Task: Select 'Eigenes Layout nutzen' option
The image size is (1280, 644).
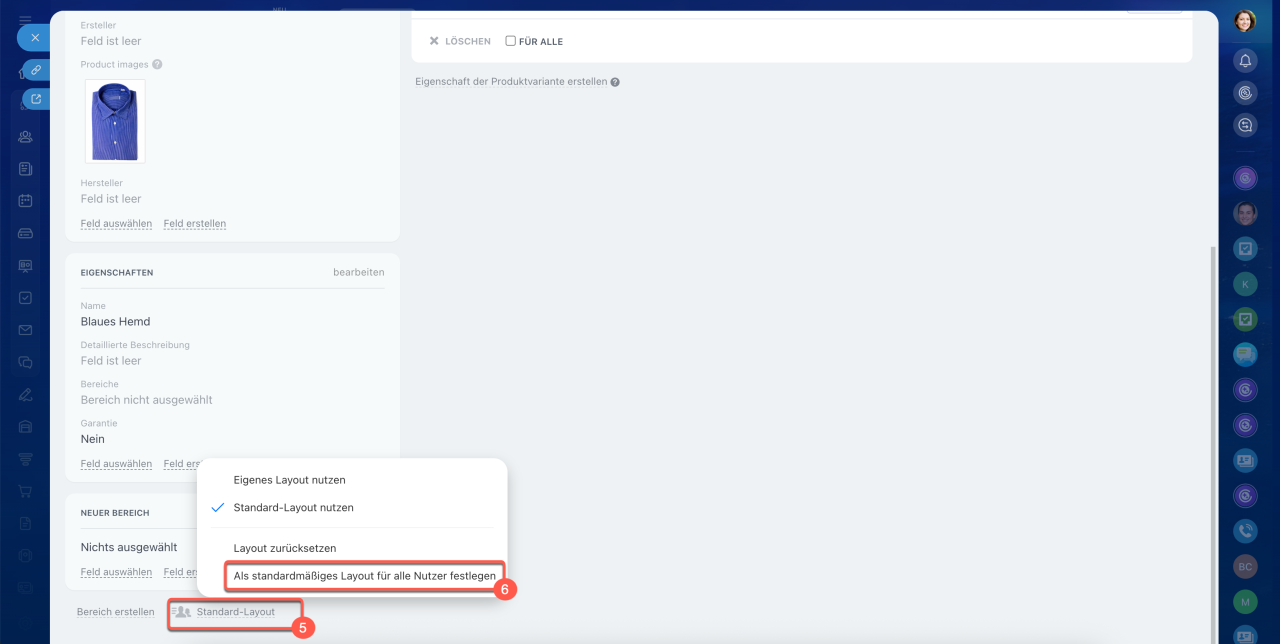Action: coord(289,480)
